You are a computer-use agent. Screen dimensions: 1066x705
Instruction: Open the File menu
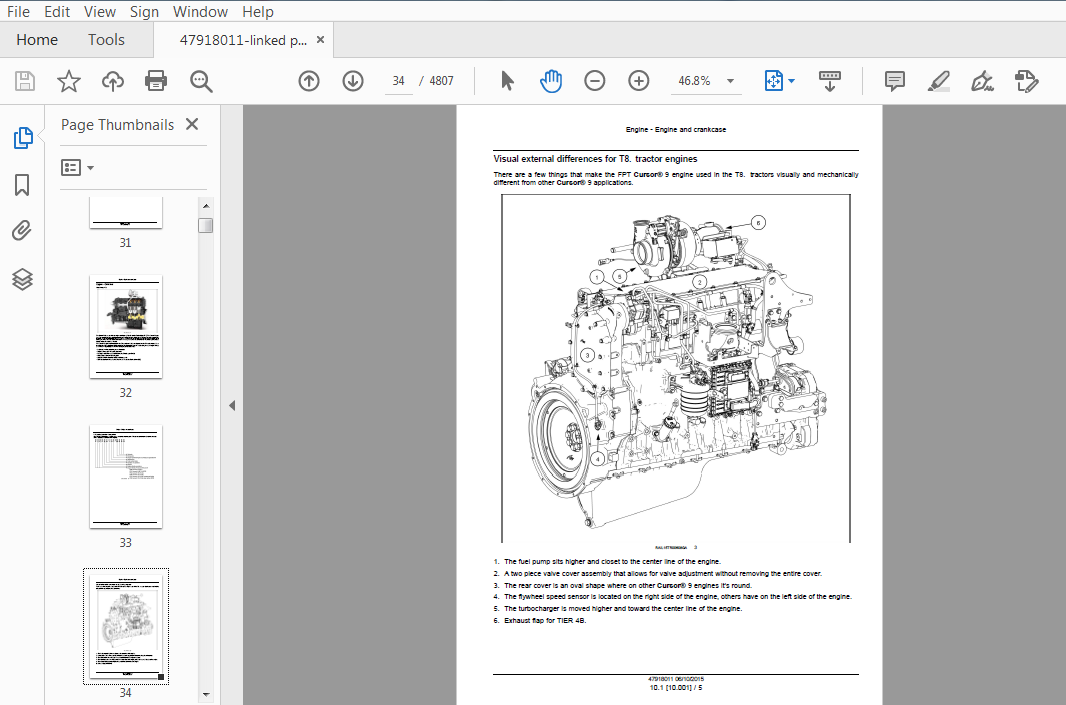pos(18,12)
